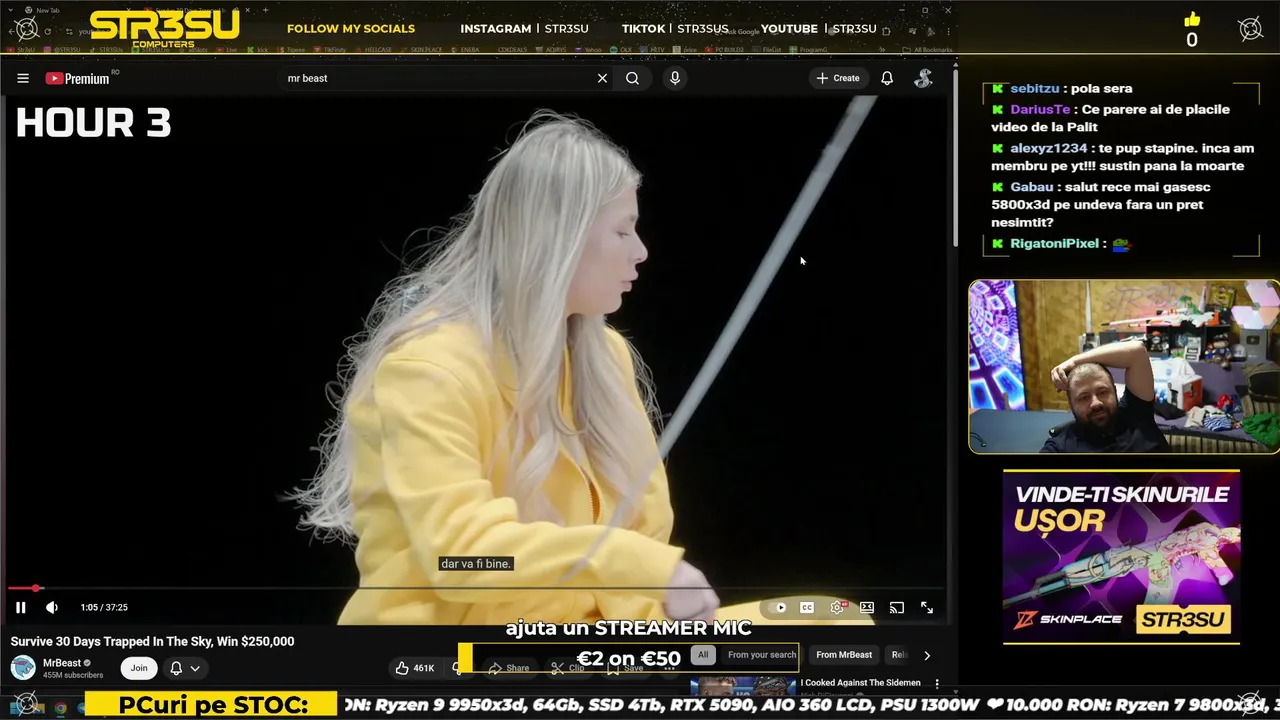Open player settings gear menu
This screenshot has width=1280, height=720.
[838, 607]
